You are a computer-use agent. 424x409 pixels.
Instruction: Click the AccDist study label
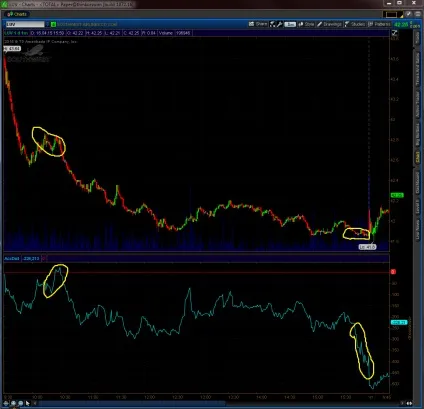(x=12, y=258)
